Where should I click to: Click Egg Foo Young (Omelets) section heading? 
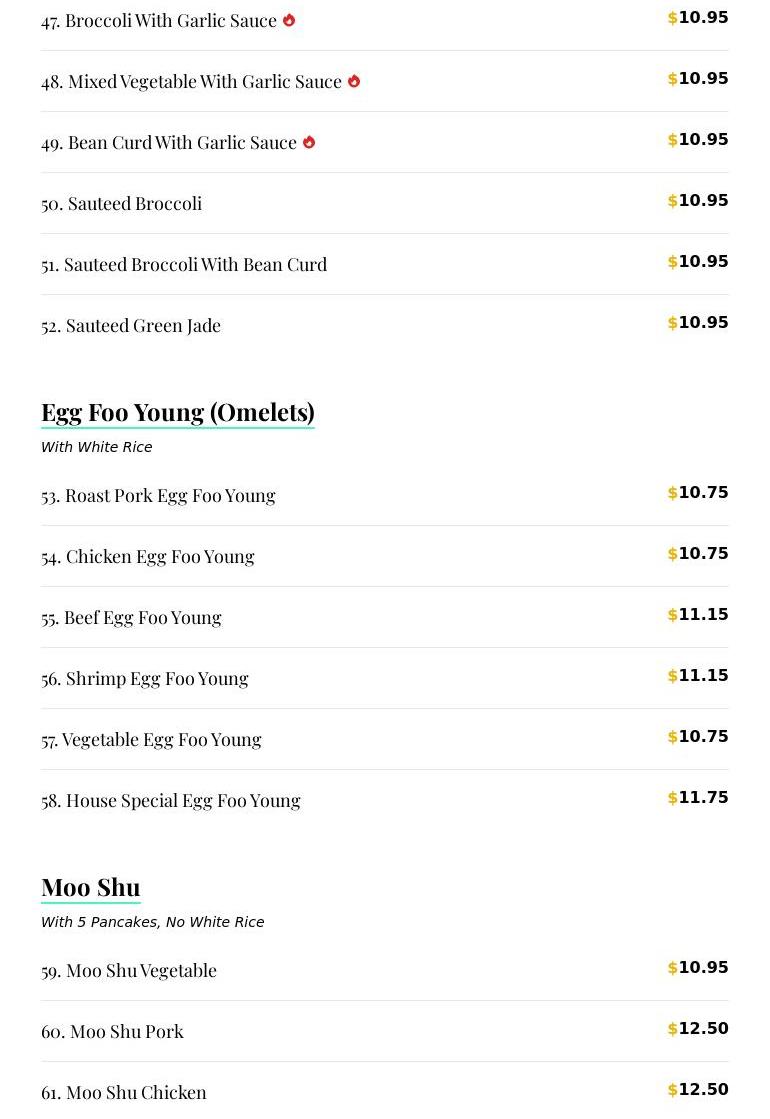(178, 412)
